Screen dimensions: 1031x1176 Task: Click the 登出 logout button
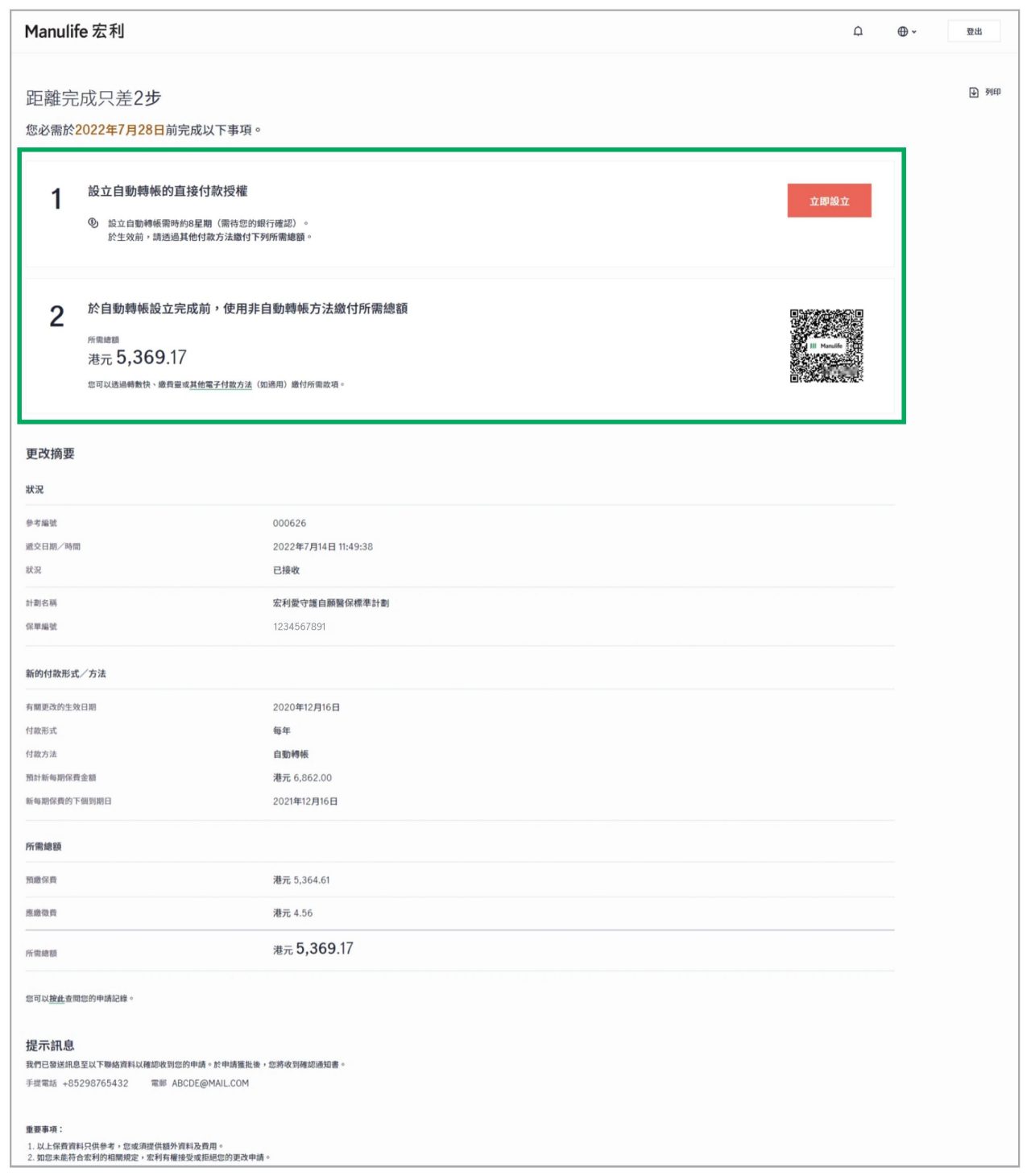974,31
